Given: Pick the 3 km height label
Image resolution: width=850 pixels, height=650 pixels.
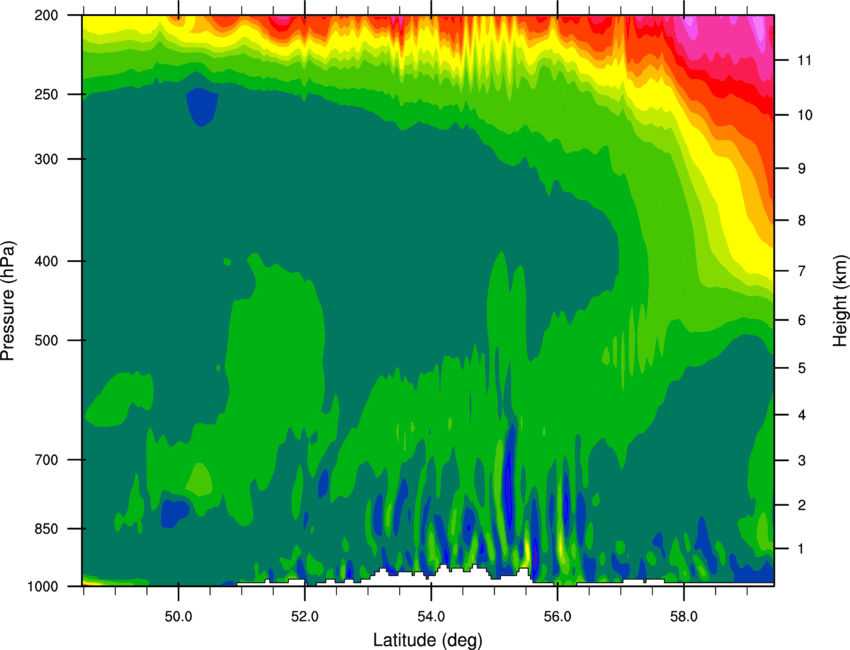Looking at the screenshot, I should 801,460.
